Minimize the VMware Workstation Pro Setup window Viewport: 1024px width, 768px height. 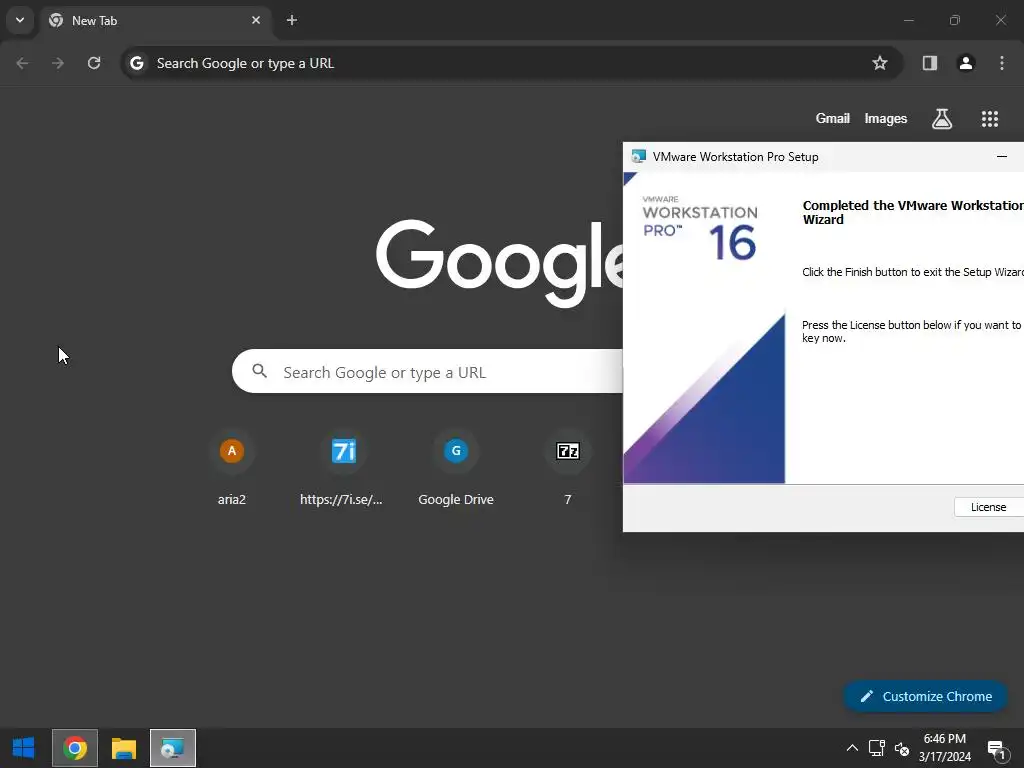pos(1002,157)
